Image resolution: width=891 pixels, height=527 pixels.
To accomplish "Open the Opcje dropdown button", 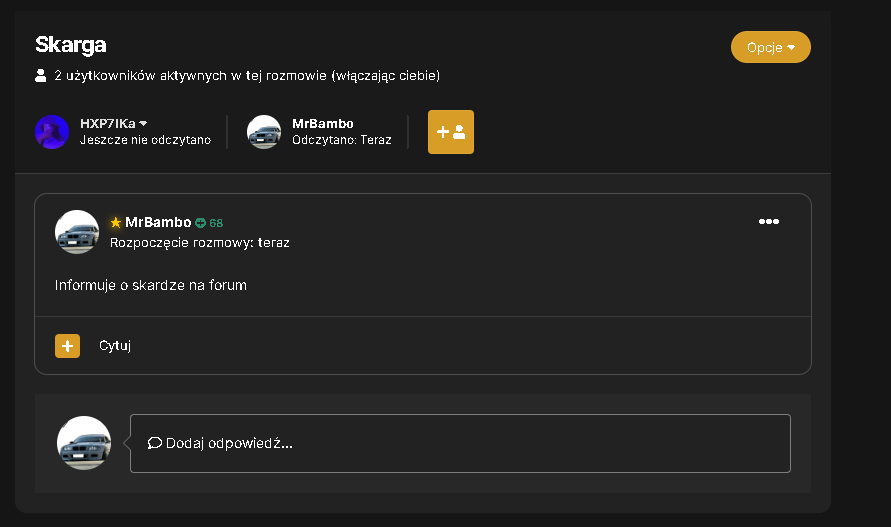I will [x=771, y=47].
